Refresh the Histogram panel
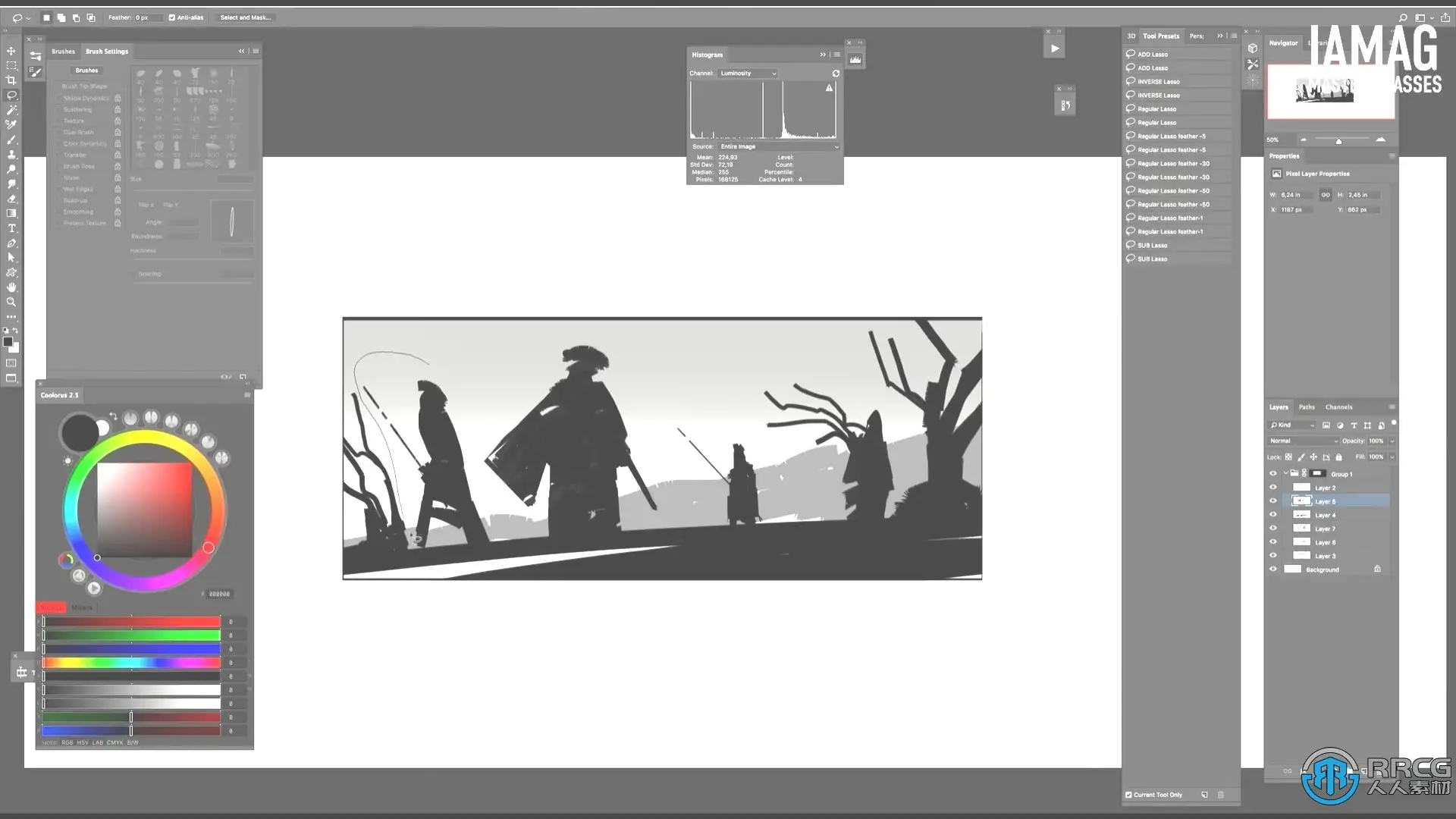 pos(836,74)
